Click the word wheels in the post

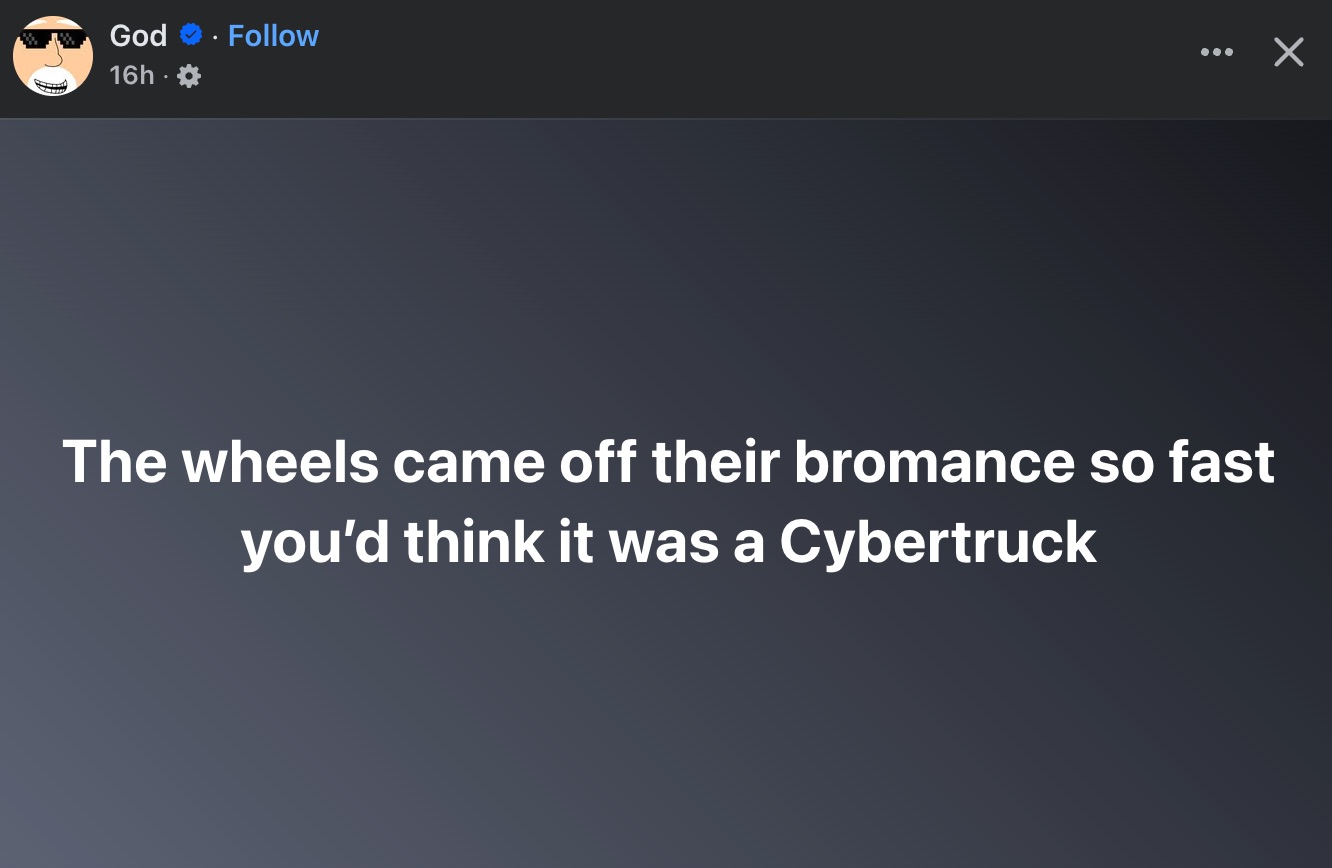(x=280, y=462)
